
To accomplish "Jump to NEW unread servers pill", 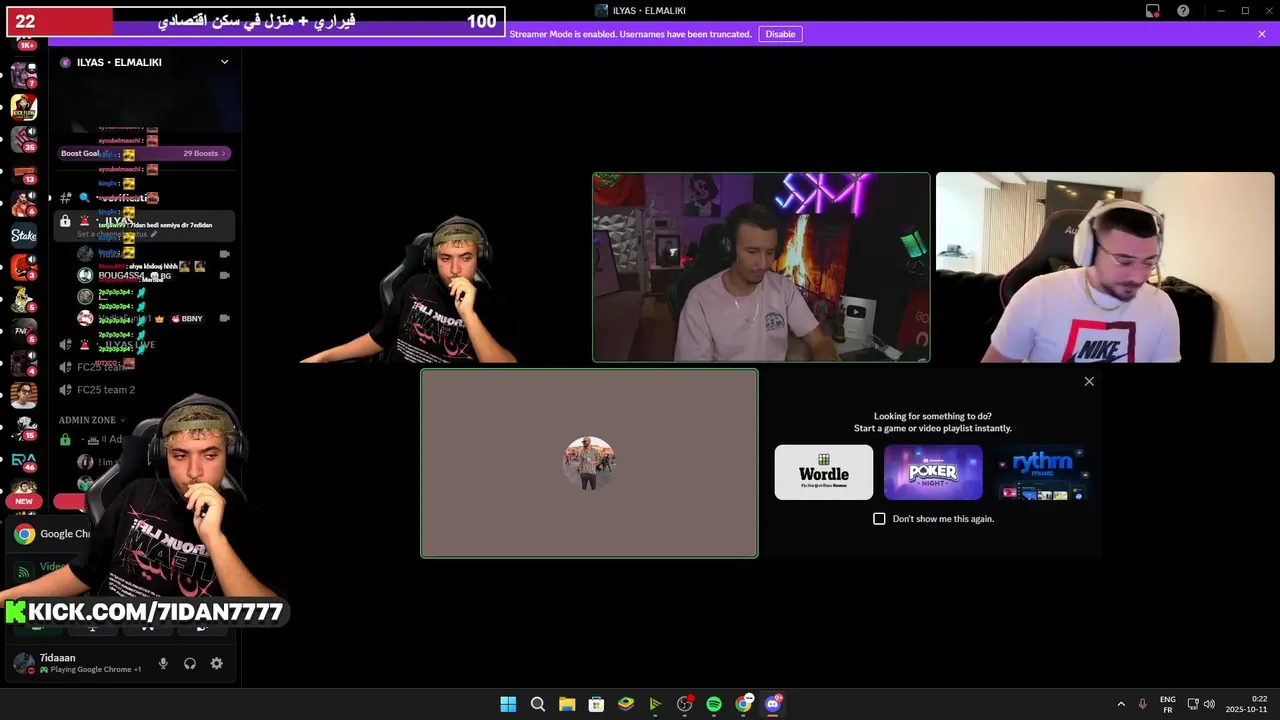I will point(24,501).
